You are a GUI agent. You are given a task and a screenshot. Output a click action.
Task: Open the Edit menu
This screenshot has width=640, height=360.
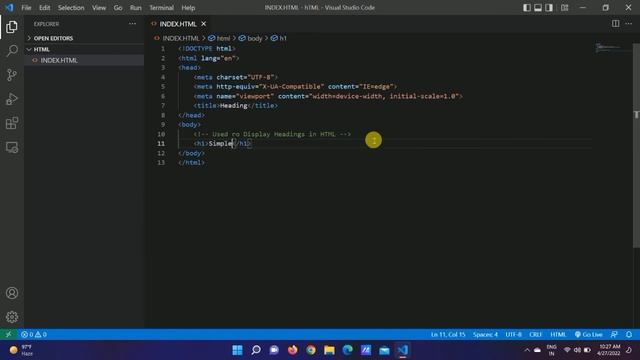point(44,8)
